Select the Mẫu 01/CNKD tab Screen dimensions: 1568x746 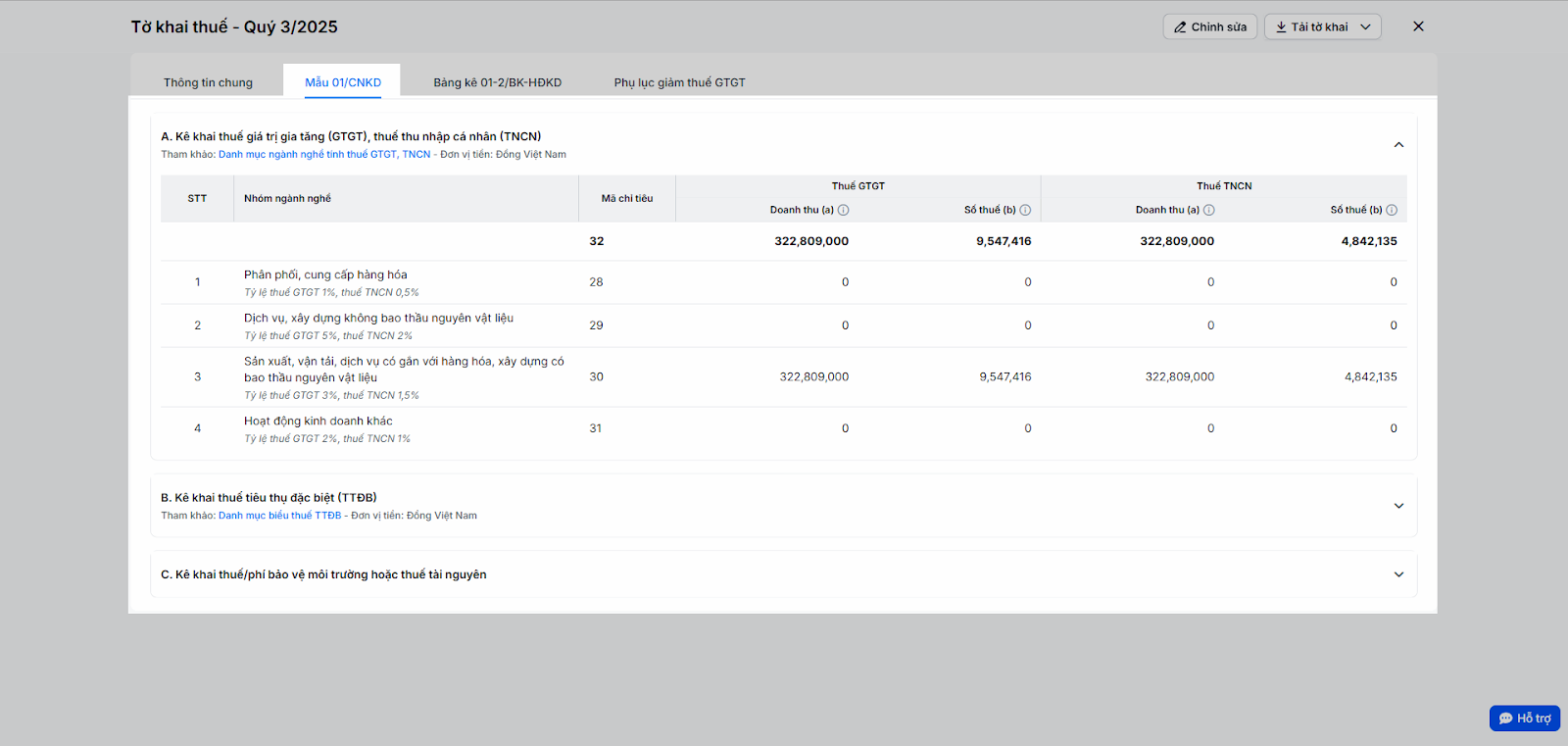click(342, 82)
